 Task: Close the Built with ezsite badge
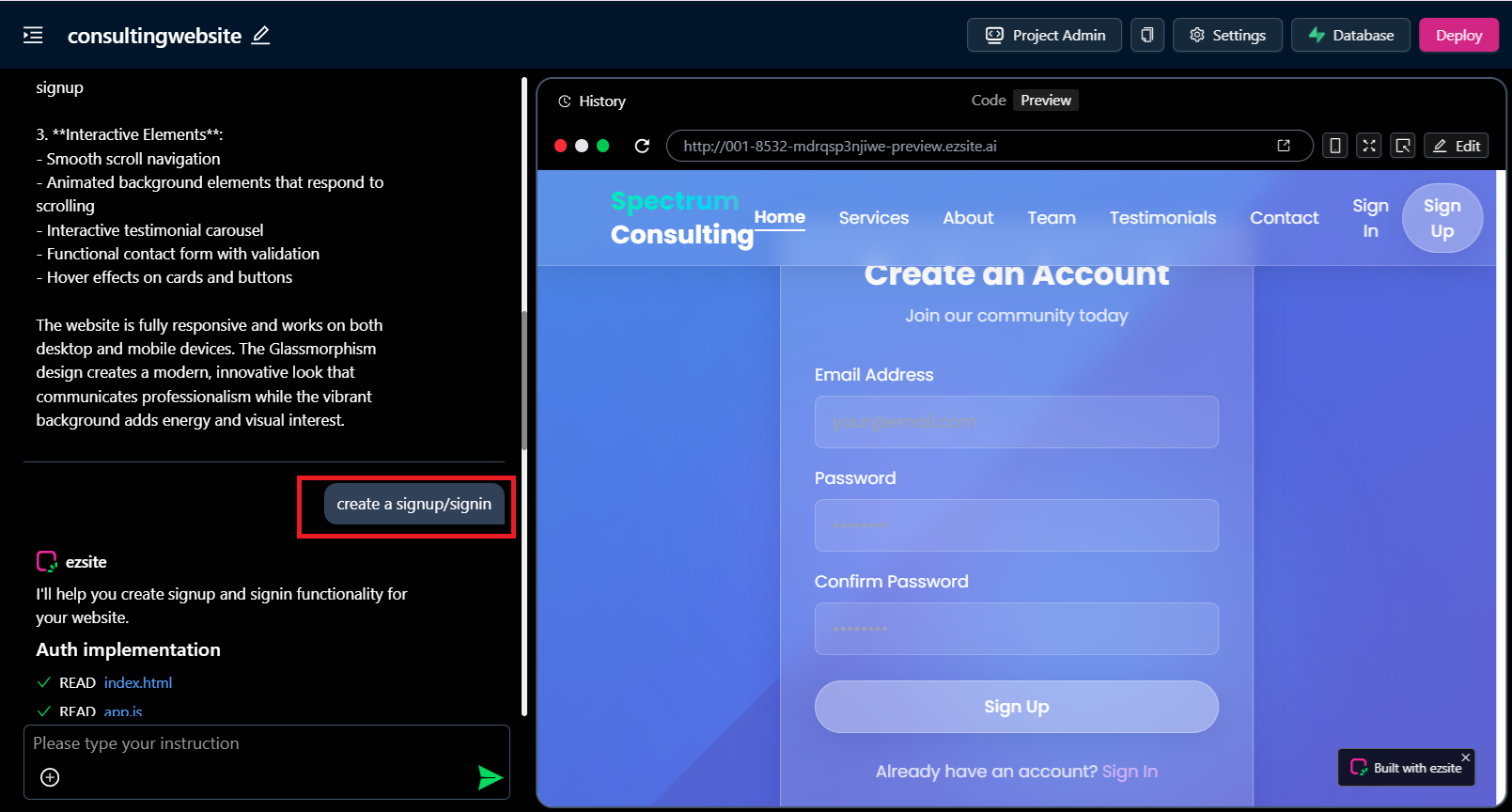(1465, 757)
